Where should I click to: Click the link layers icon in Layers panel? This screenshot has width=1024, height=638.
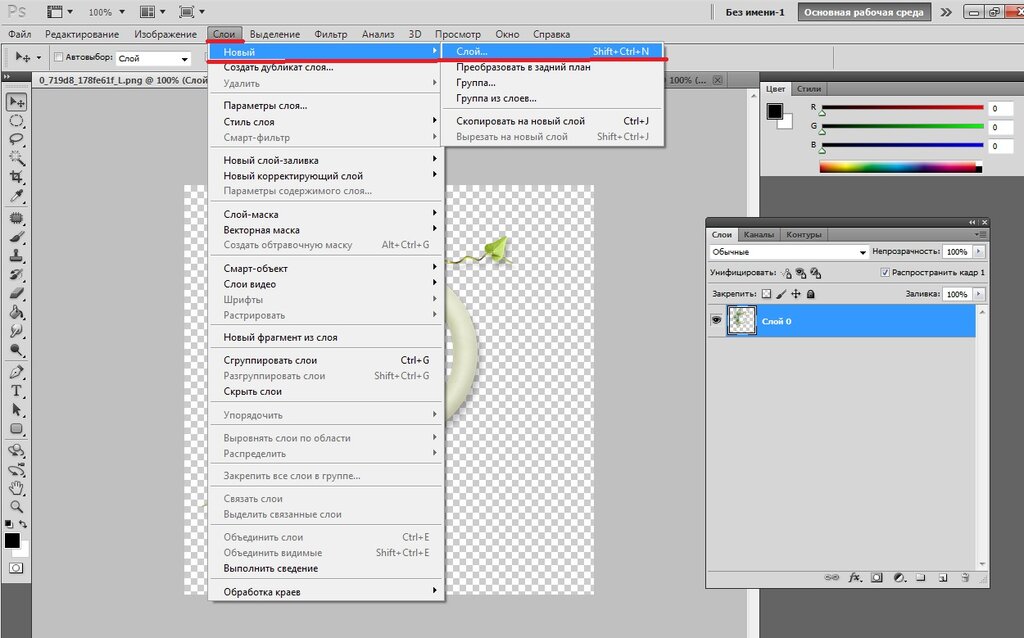pyautogui.click(x=831, y=577)
